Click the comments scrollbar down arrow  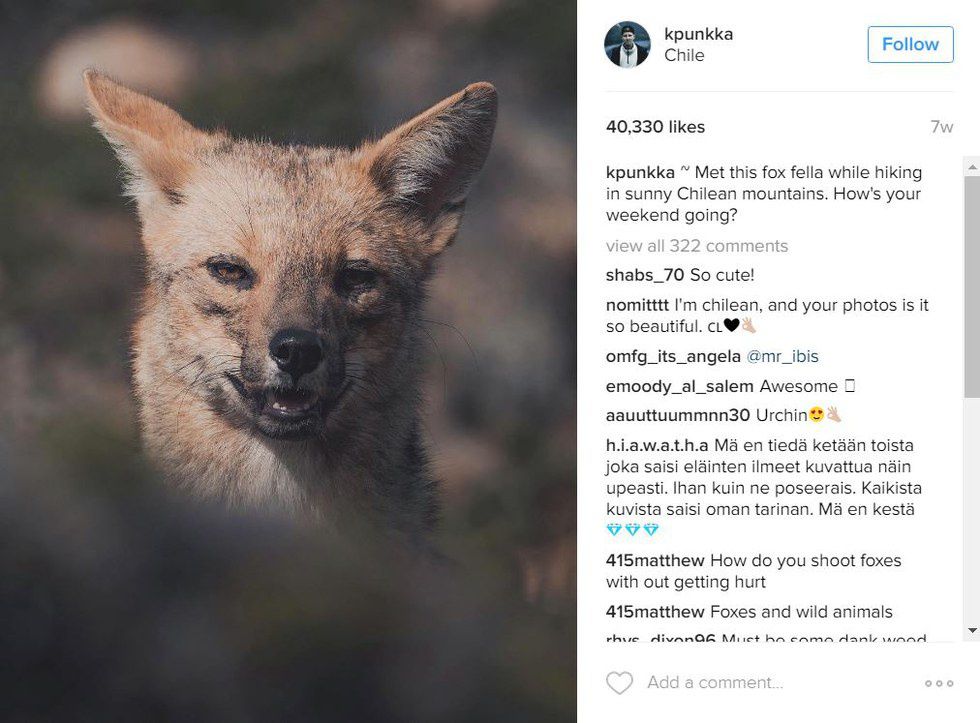tap(971, 630)
